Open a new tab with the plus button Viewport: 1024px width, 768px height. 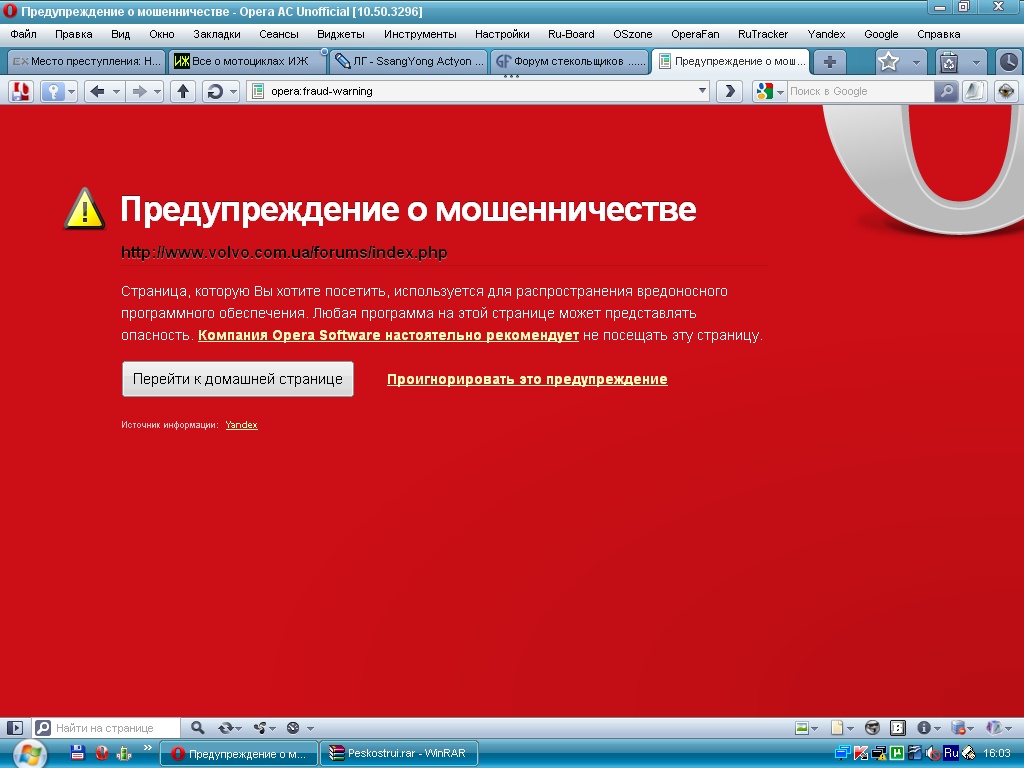pos(829,62)
